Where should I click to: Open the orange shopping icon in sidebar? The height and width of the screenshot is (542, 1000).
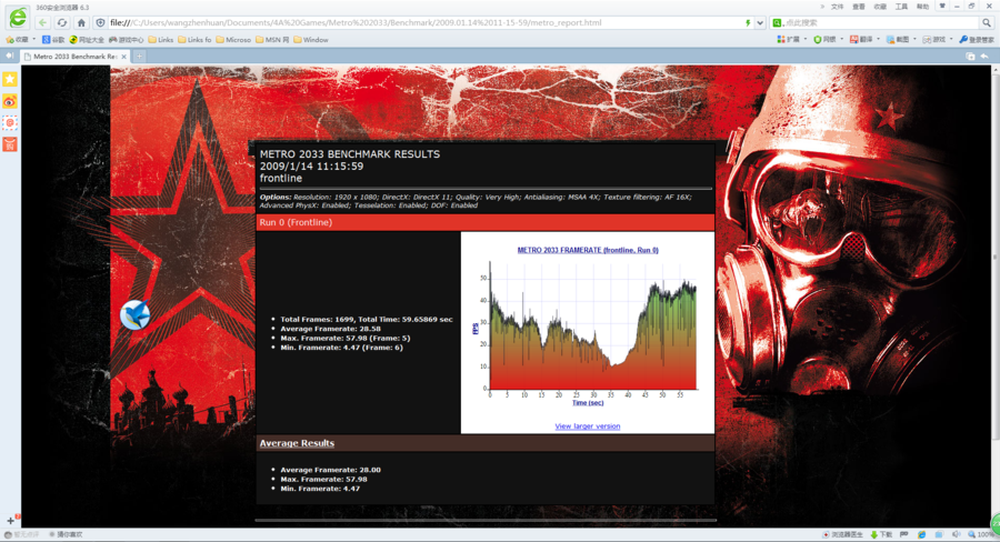pyautogui.click(x=10, y=144)
